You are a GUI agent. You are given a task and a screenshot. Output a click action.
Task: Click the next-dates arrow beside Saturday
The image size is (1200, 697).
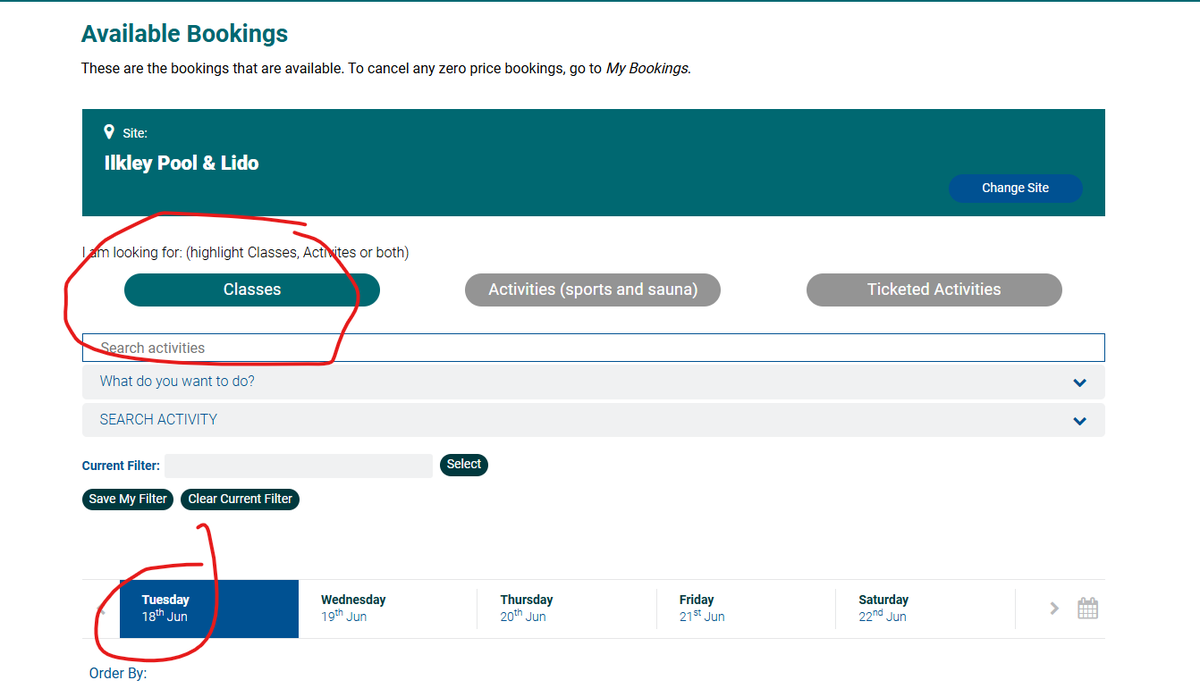[1054, 608]
